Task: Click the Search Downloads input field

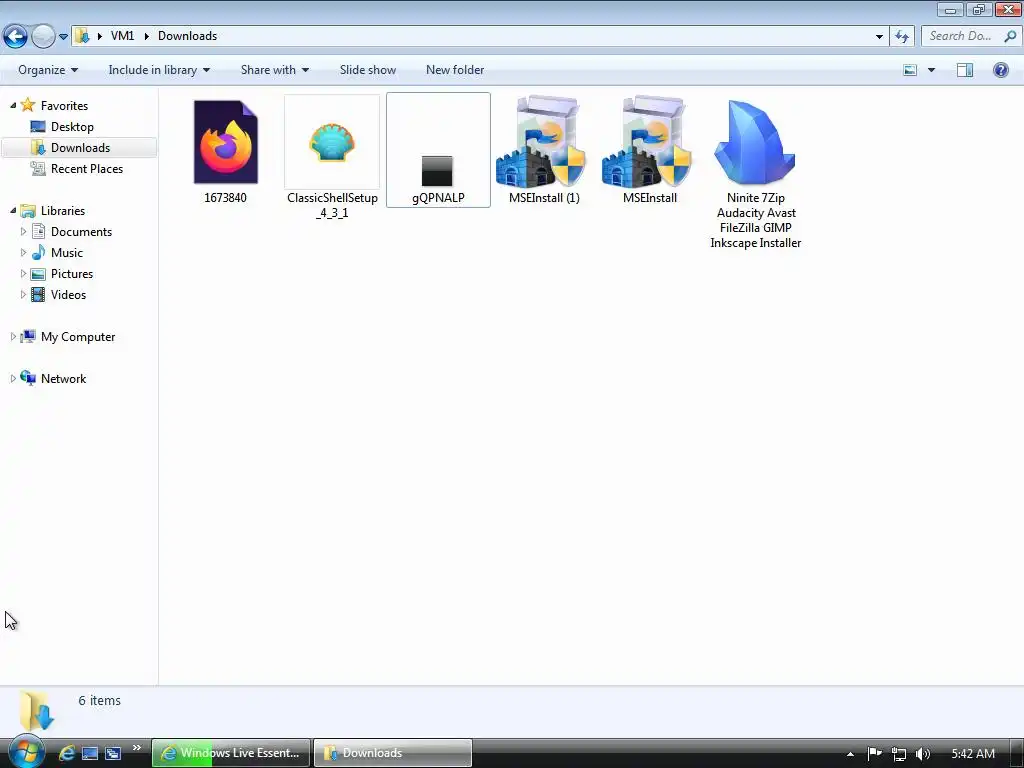Action: [960, 36]
